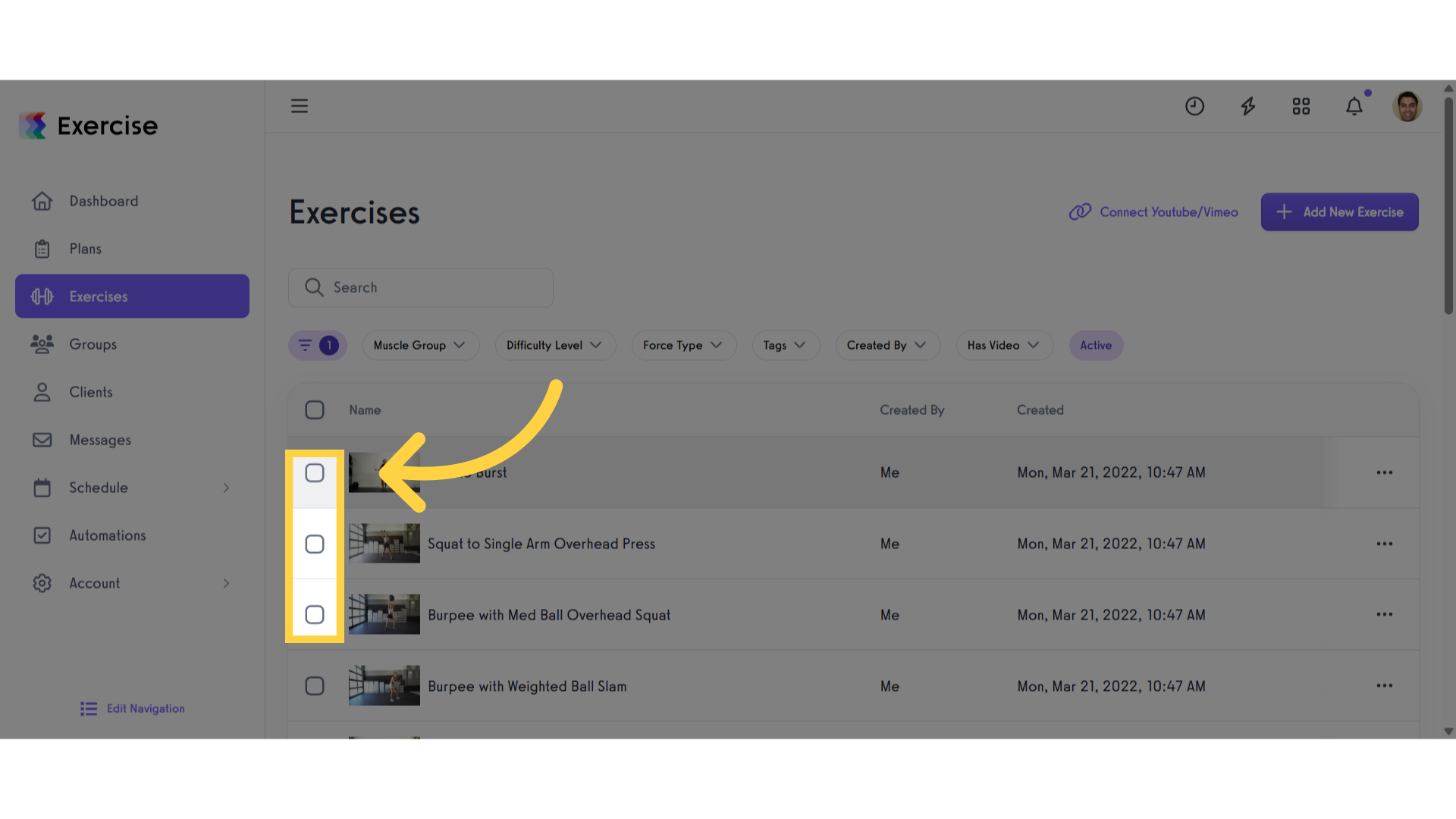The width and height of the screenshot is (1456, 819).
Task: Go to Clients in sidebar
Action: [90, 392]
